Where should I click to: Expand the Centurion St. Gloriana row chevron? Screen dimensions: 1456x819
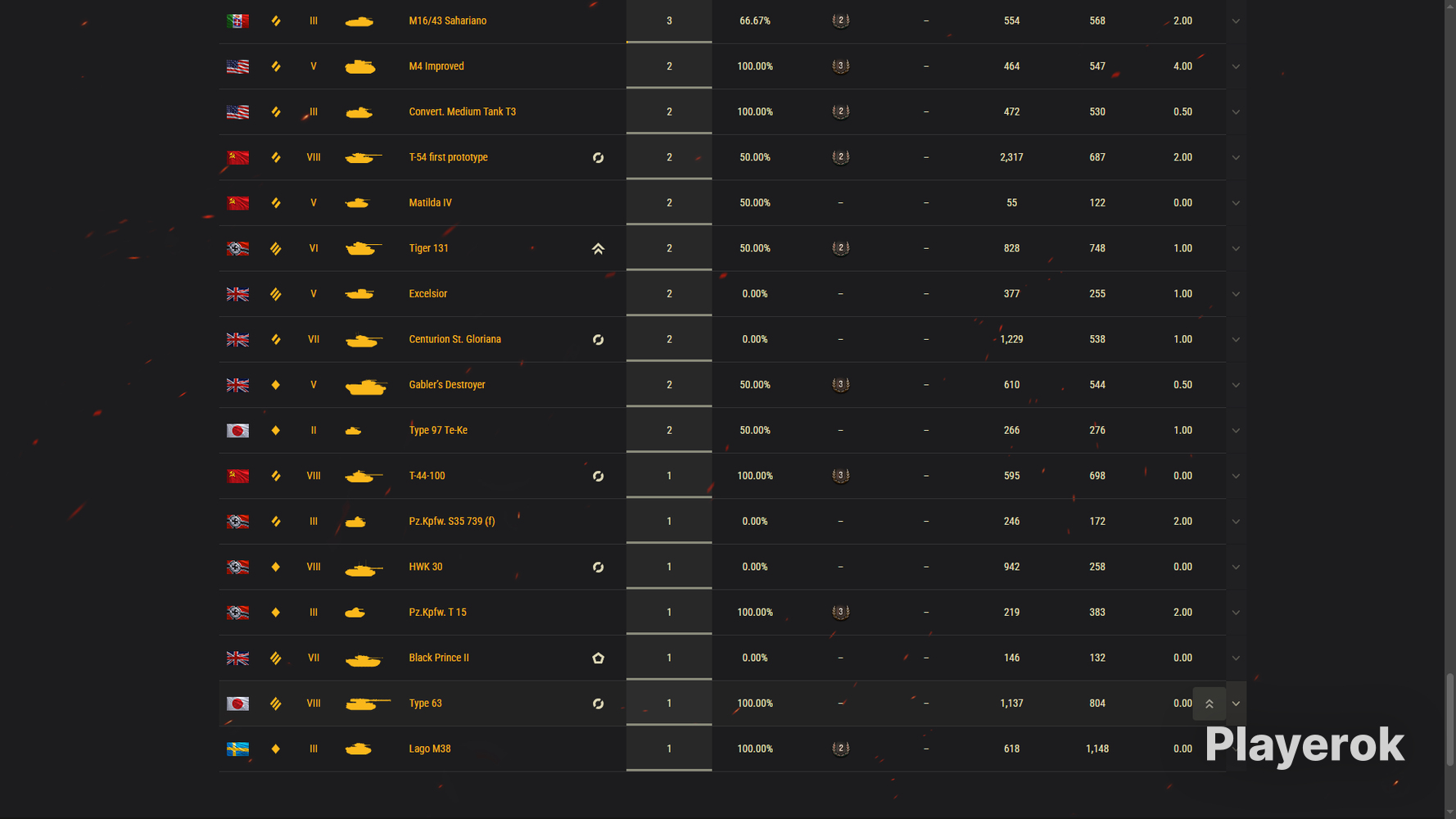click(x=1236, y=340)
